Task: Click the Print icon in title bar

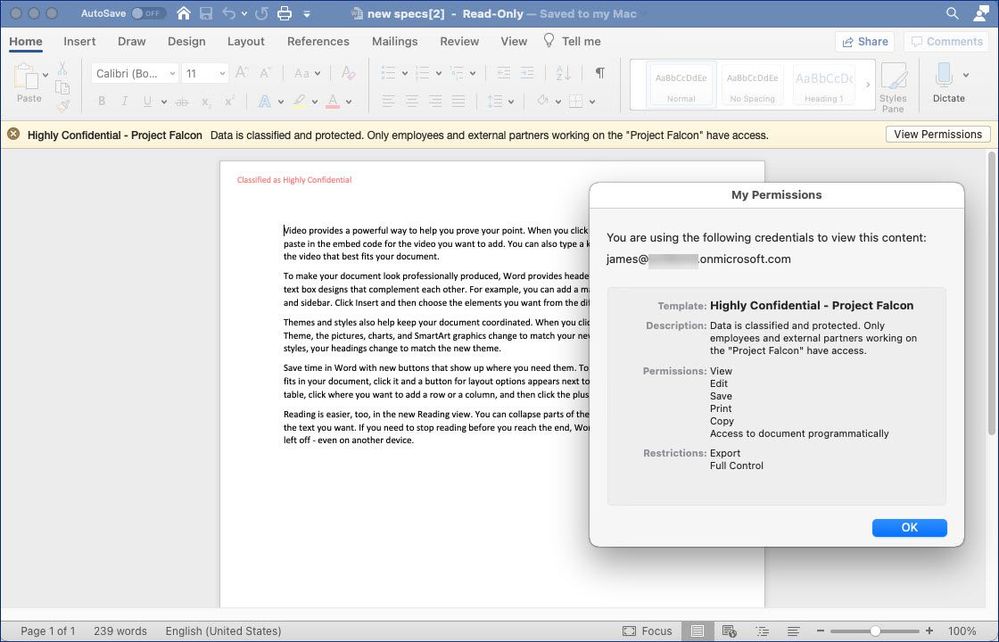Action: [285, 13]
